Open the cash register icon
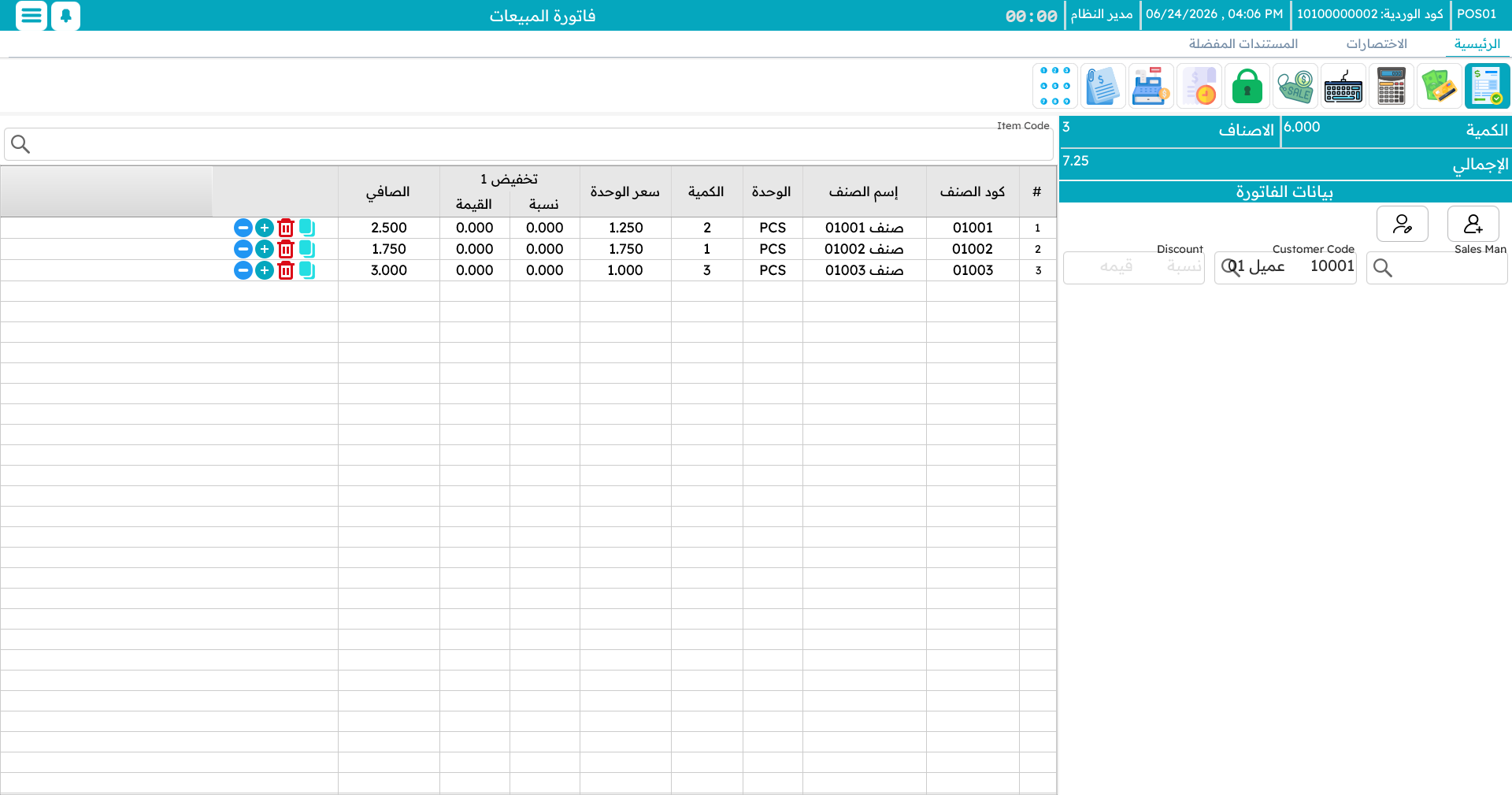 click(1151, 86)
